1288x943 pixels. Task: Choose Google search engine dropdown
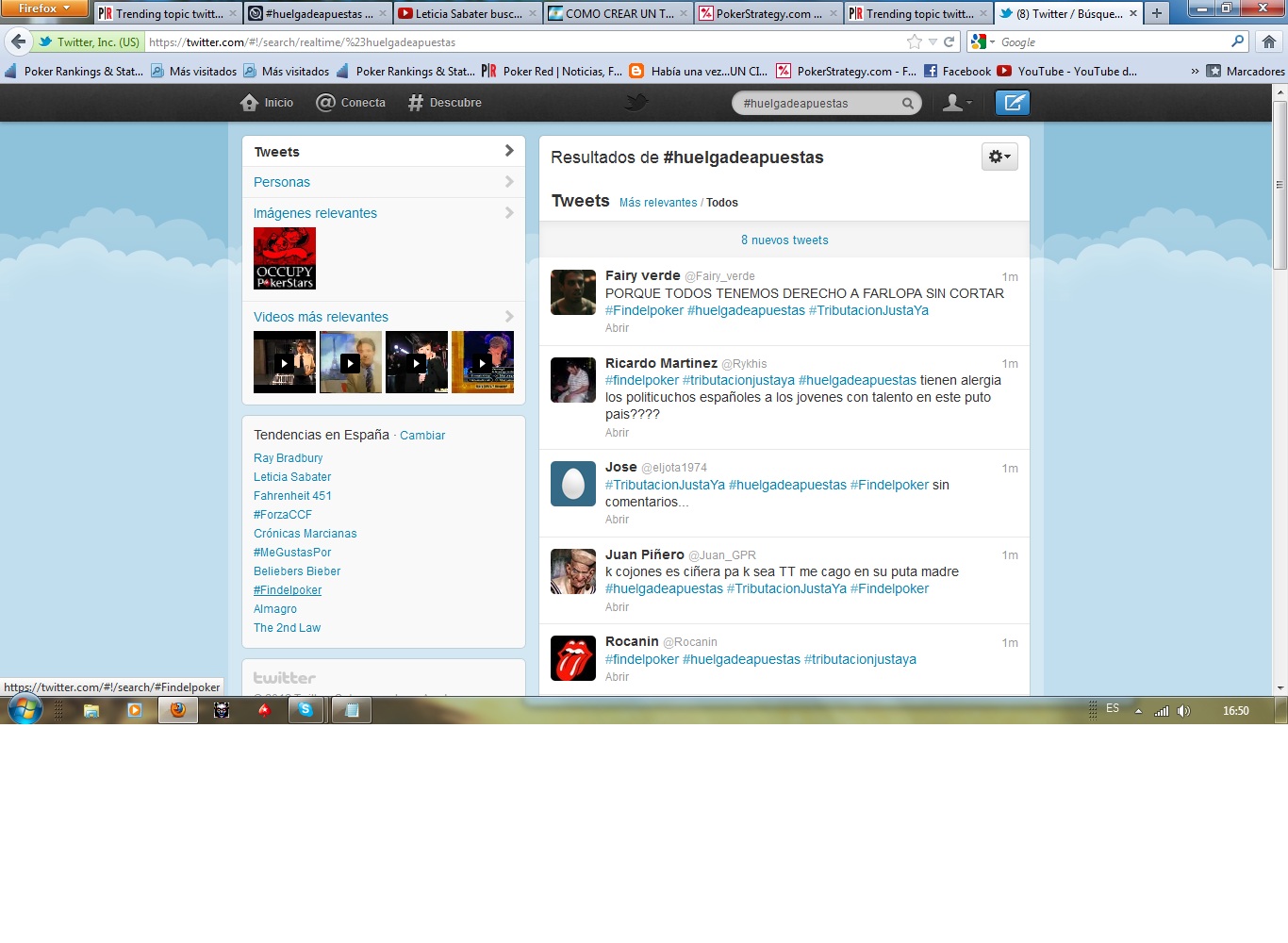click(x=983, y=41)
